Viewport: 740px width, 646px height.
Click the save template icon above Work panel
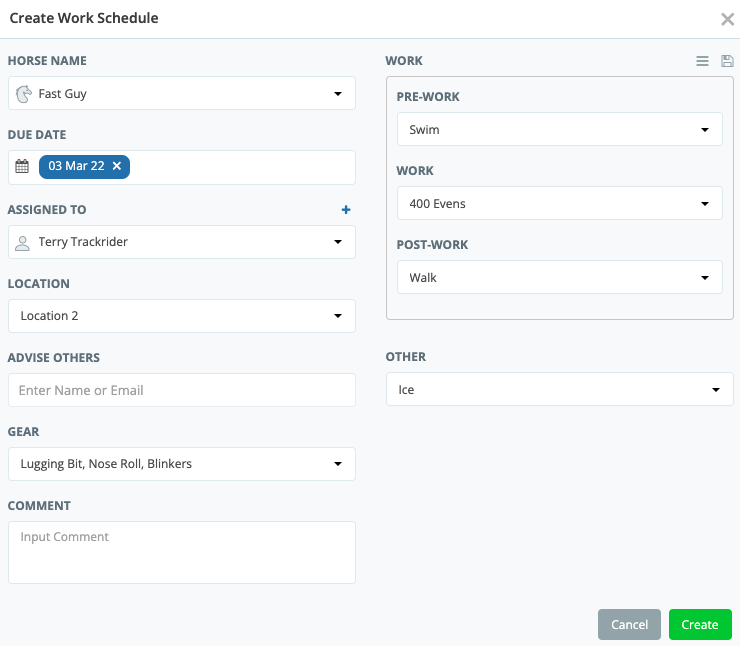tap(727, 61)
